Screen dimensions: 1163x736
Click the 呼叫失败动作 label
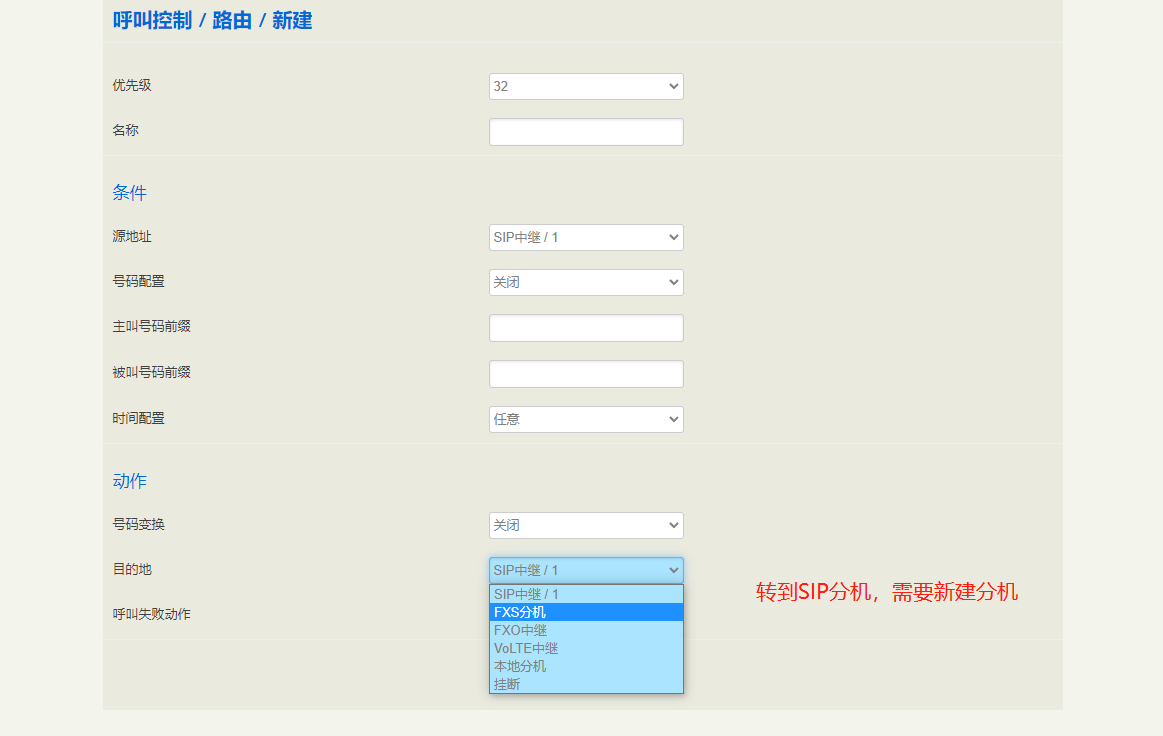coord(152,614)
